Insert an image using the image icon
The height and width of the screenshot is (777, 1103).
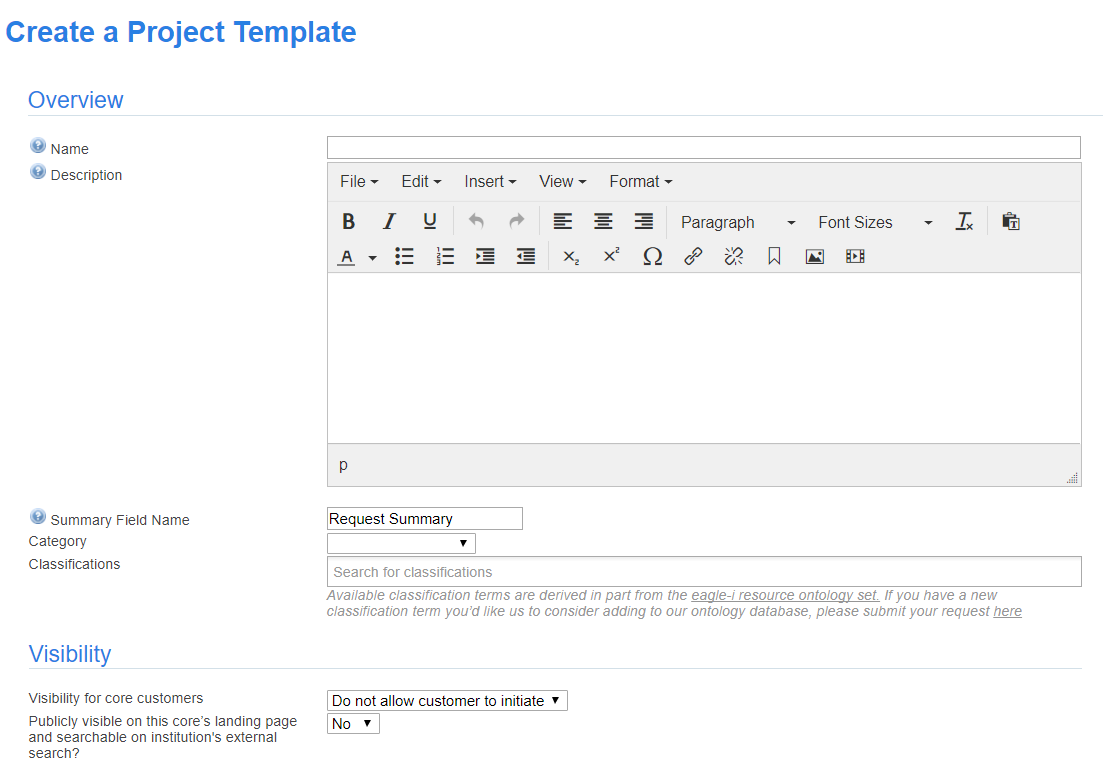pyautogui.click(x=814, y=257)
